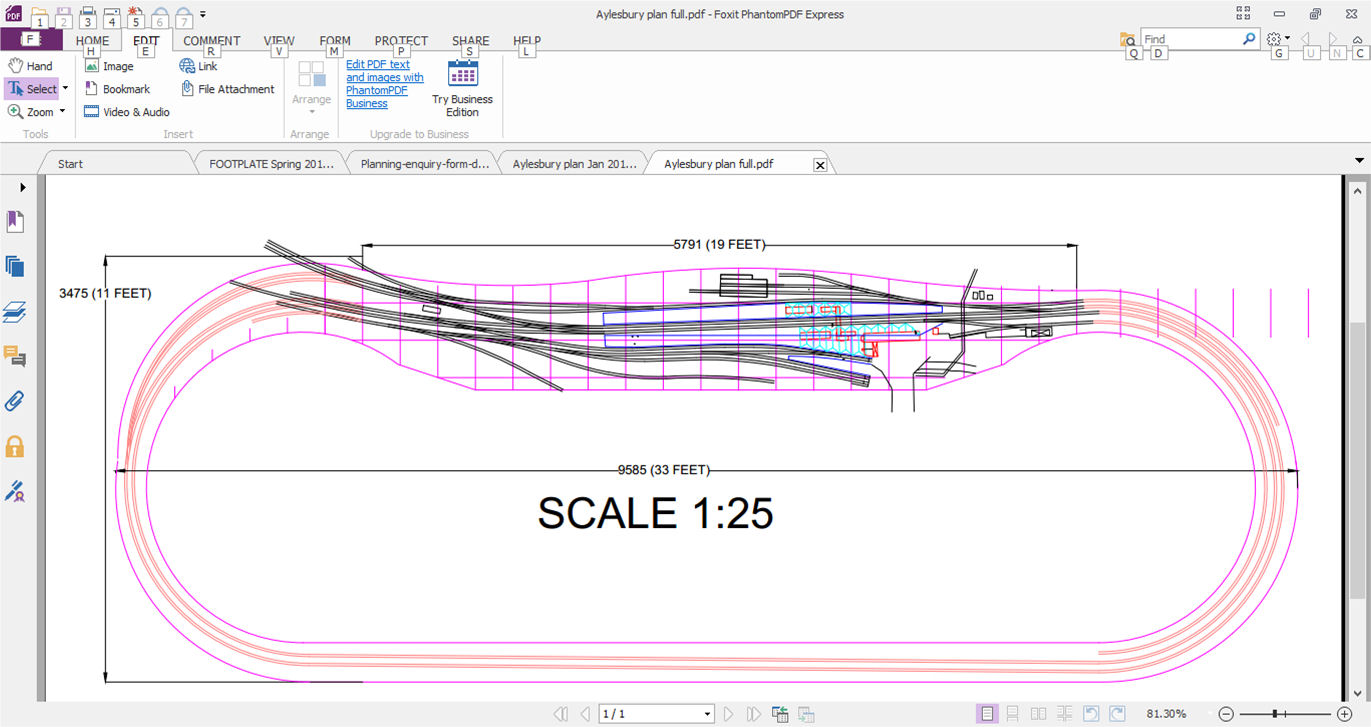This screenshot has width=1371, height=727.
Task: Switch to the COMMENT ribbon tab
Action: pos(211,41)
